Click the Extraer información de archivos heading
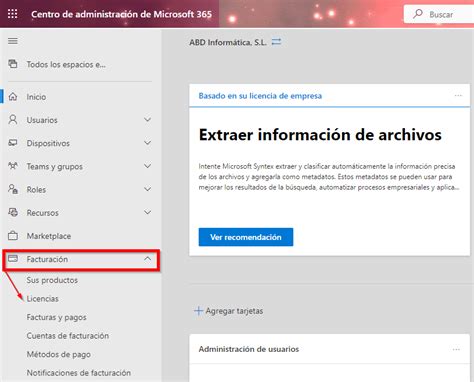 (x=320, y=135)
